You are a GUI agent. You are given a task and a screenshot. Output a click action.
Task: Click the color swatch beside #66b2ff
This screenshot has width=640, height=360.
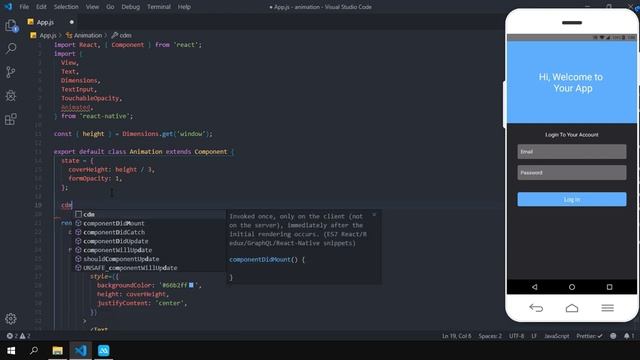(191, 285)
